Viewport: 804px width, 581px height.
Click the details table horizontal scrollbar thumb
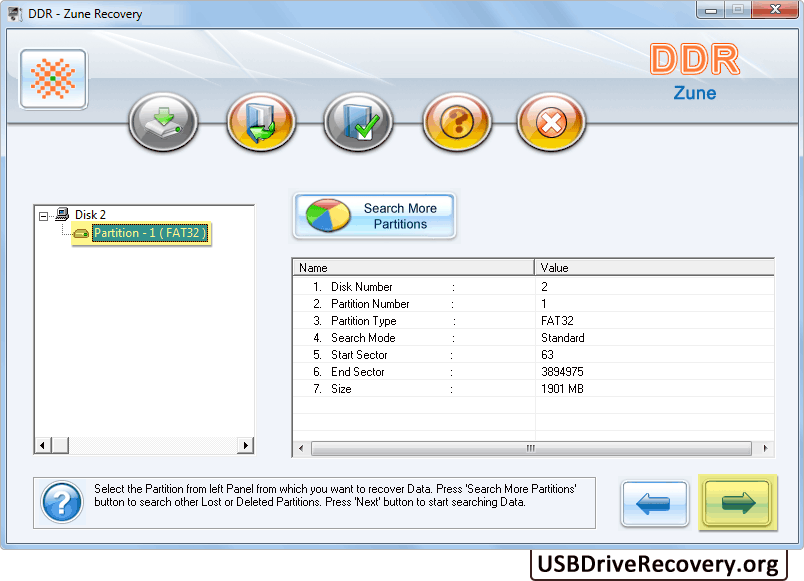click(x=531, y=449)
